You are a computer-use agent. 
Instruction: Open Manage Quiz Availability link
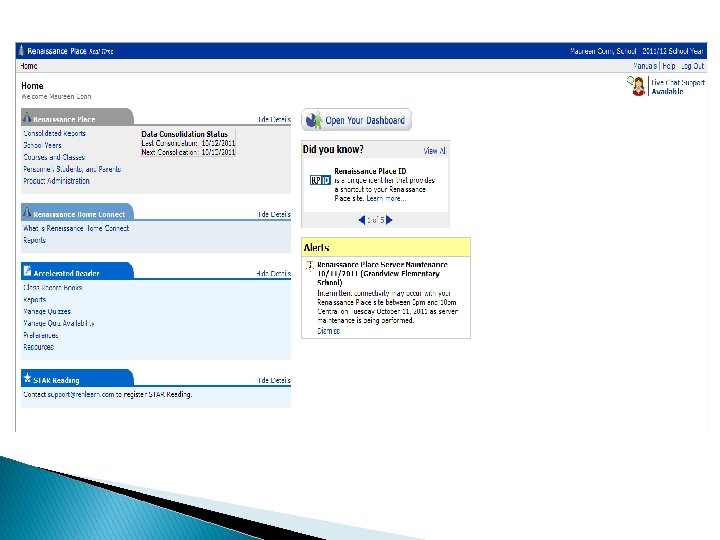click(59, 323)
